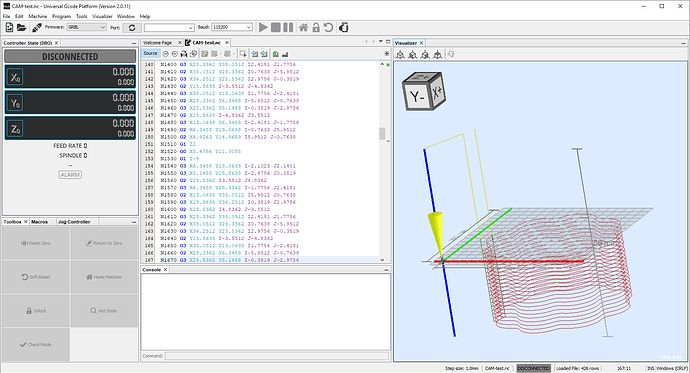The height and width of the screenshot is (373, 690).
Task: Click the Find selection binoculars icon
Action: tap(184, 54)
